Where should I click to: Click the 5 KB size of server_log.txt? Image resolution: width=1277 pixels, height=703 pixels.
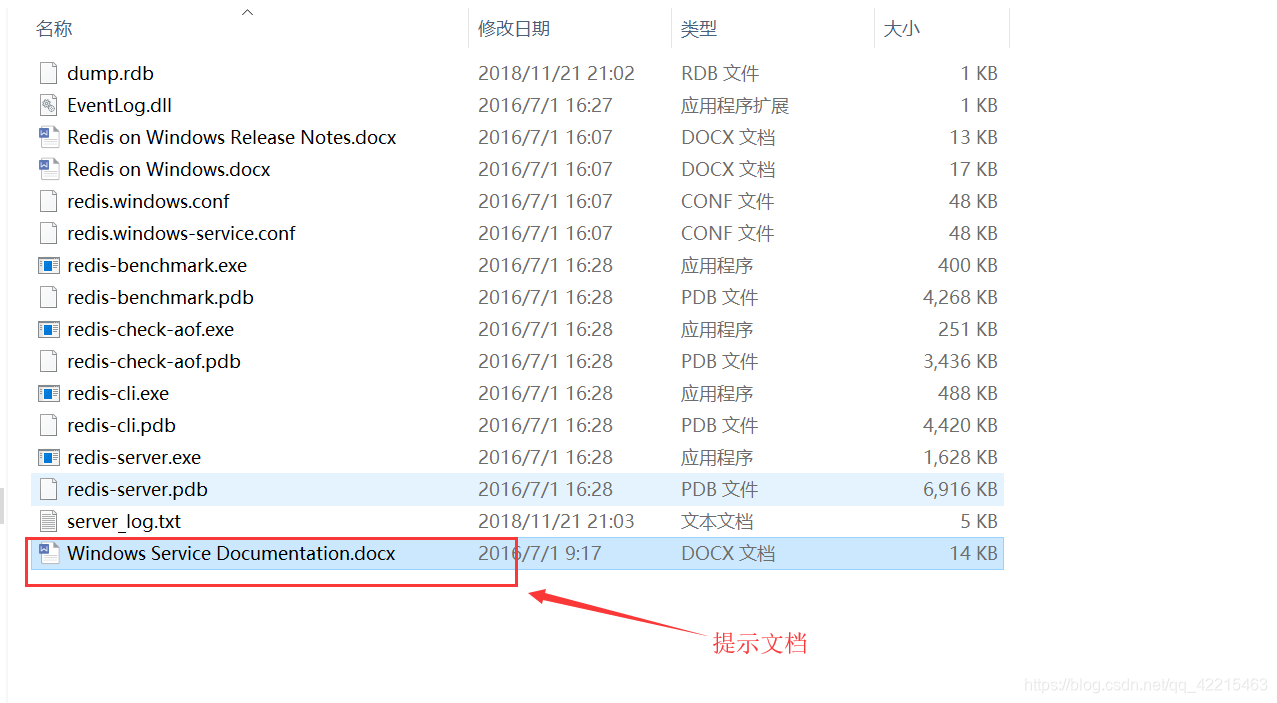click(979, 521)
